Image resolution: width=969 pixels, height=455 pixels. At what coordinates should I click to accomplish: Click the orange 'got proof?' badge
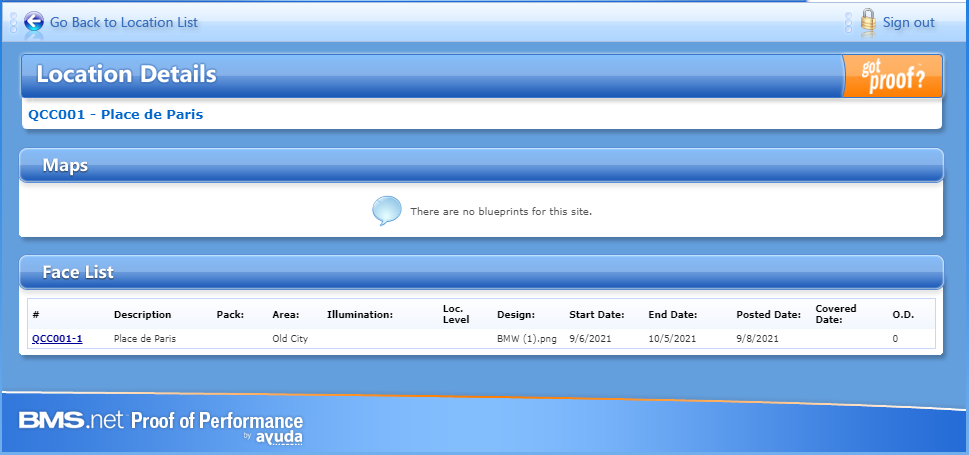pos(892,76)
